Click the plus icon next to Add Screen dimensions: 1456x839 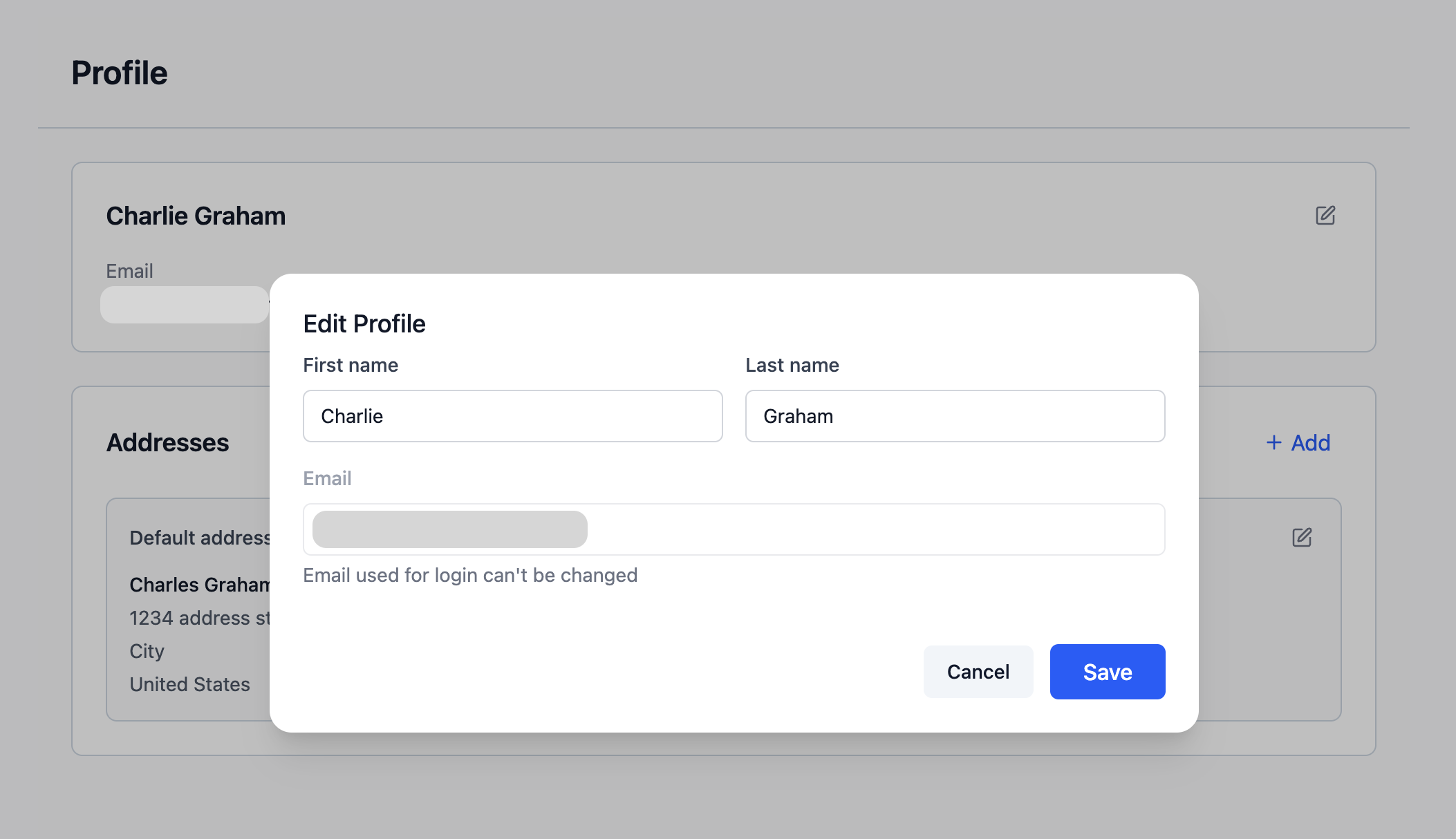click(x=1273, y=442)
